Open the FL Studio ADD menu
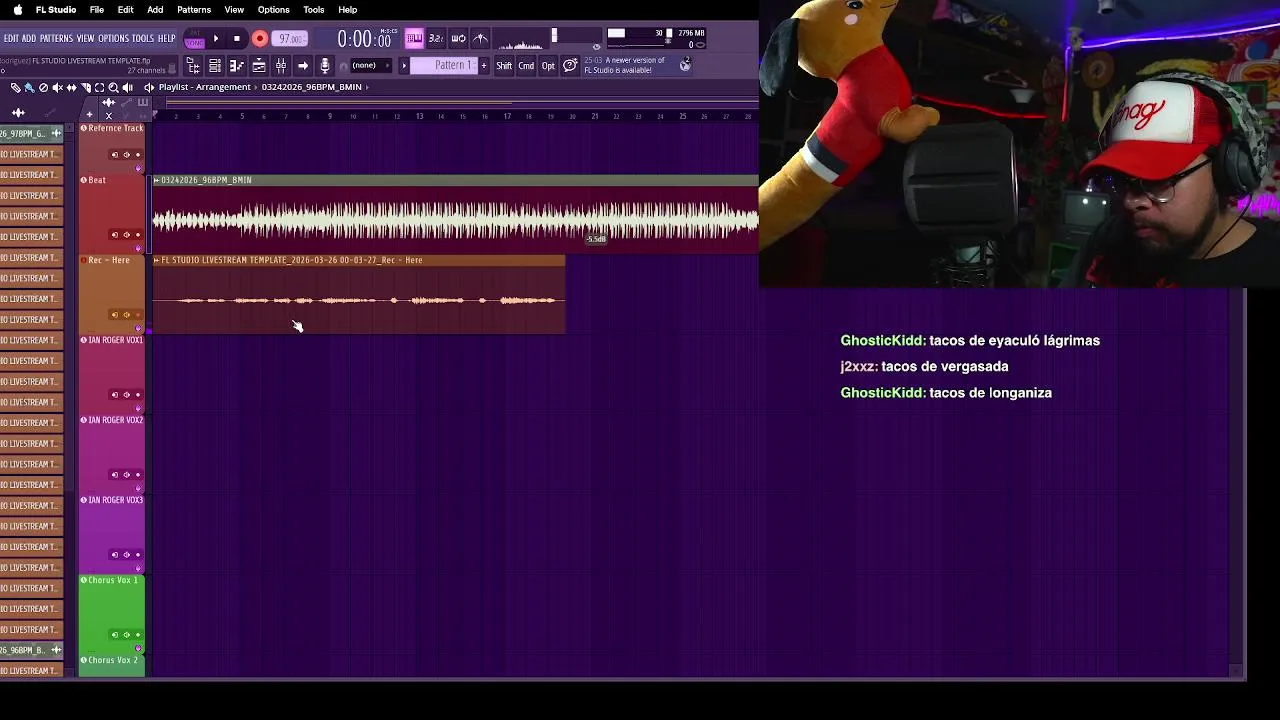 (x=29, y=39)
